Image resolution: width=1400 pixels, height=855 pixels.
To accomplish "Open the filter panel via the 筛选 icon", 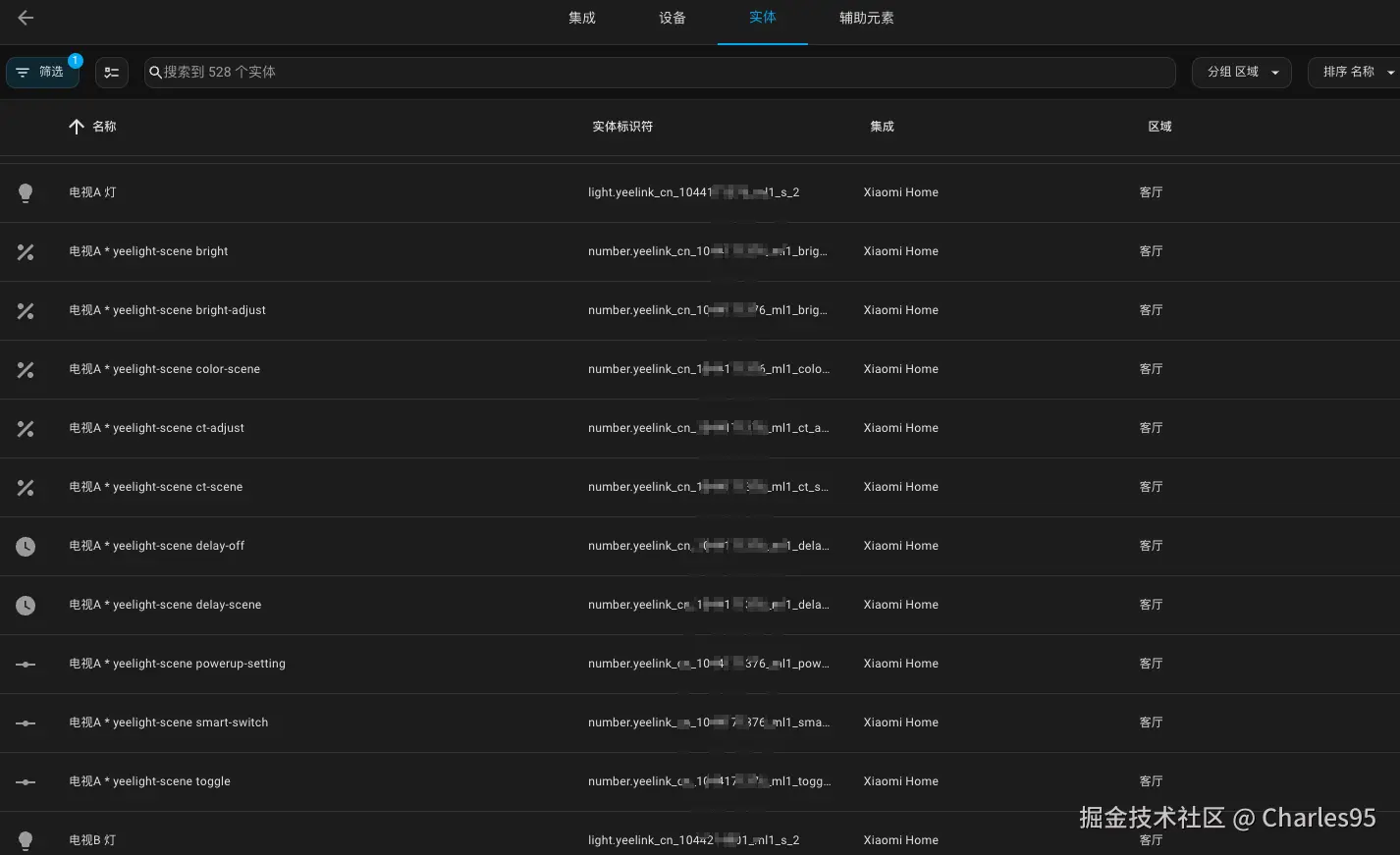I will [41, 72].
